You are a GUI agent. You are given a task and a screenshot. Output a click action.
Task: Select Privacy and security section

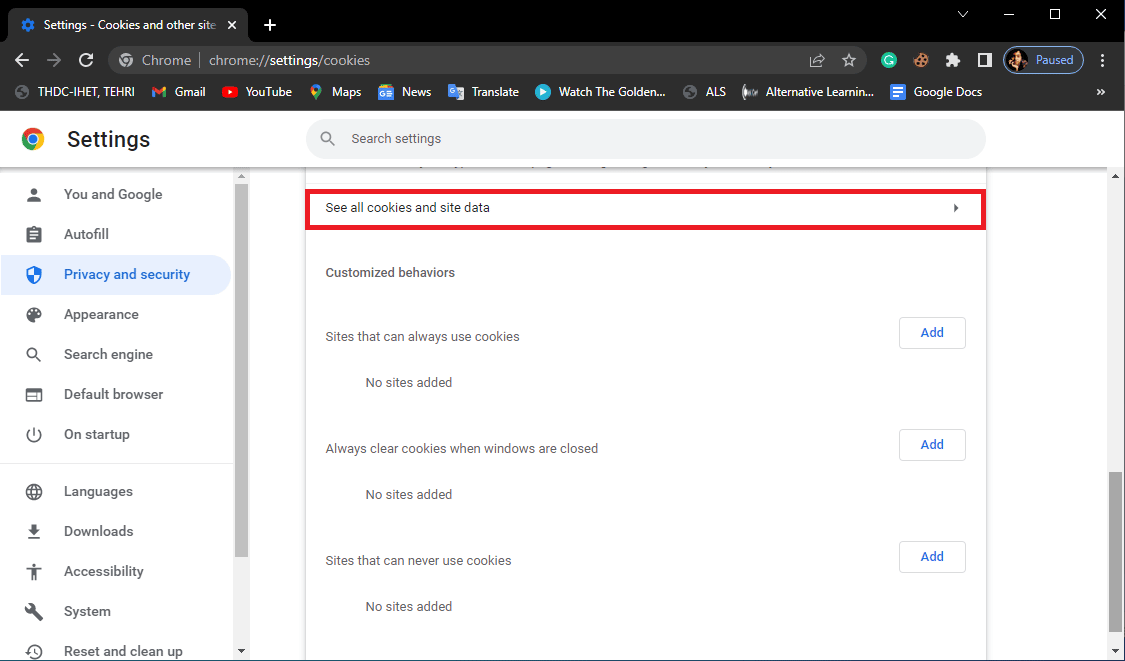pos(116,275)
